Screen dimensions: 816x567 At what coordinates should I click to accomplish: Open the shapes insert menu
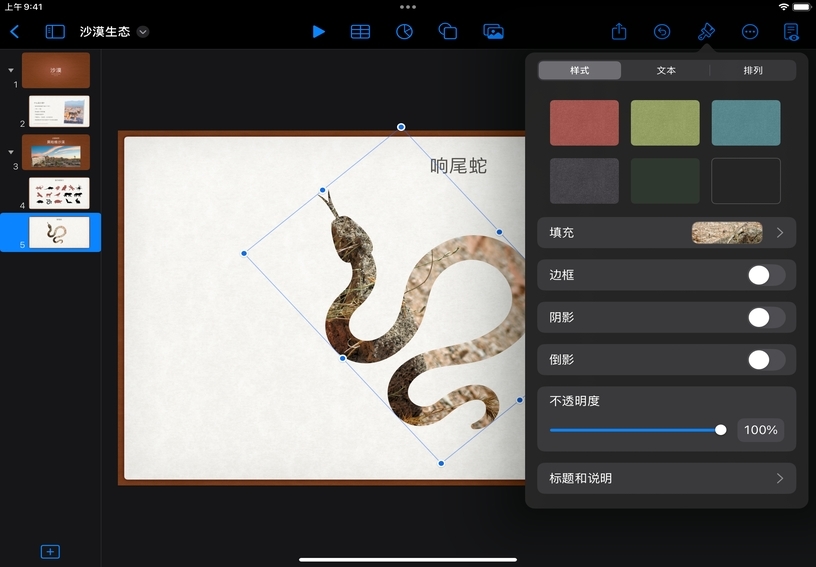(448, 32)
